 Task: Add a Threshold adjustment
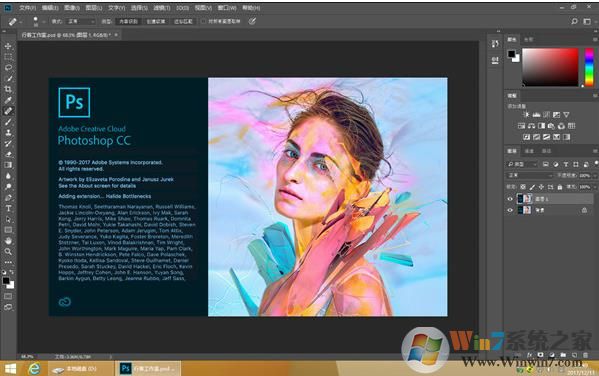(x=546, y=137)
